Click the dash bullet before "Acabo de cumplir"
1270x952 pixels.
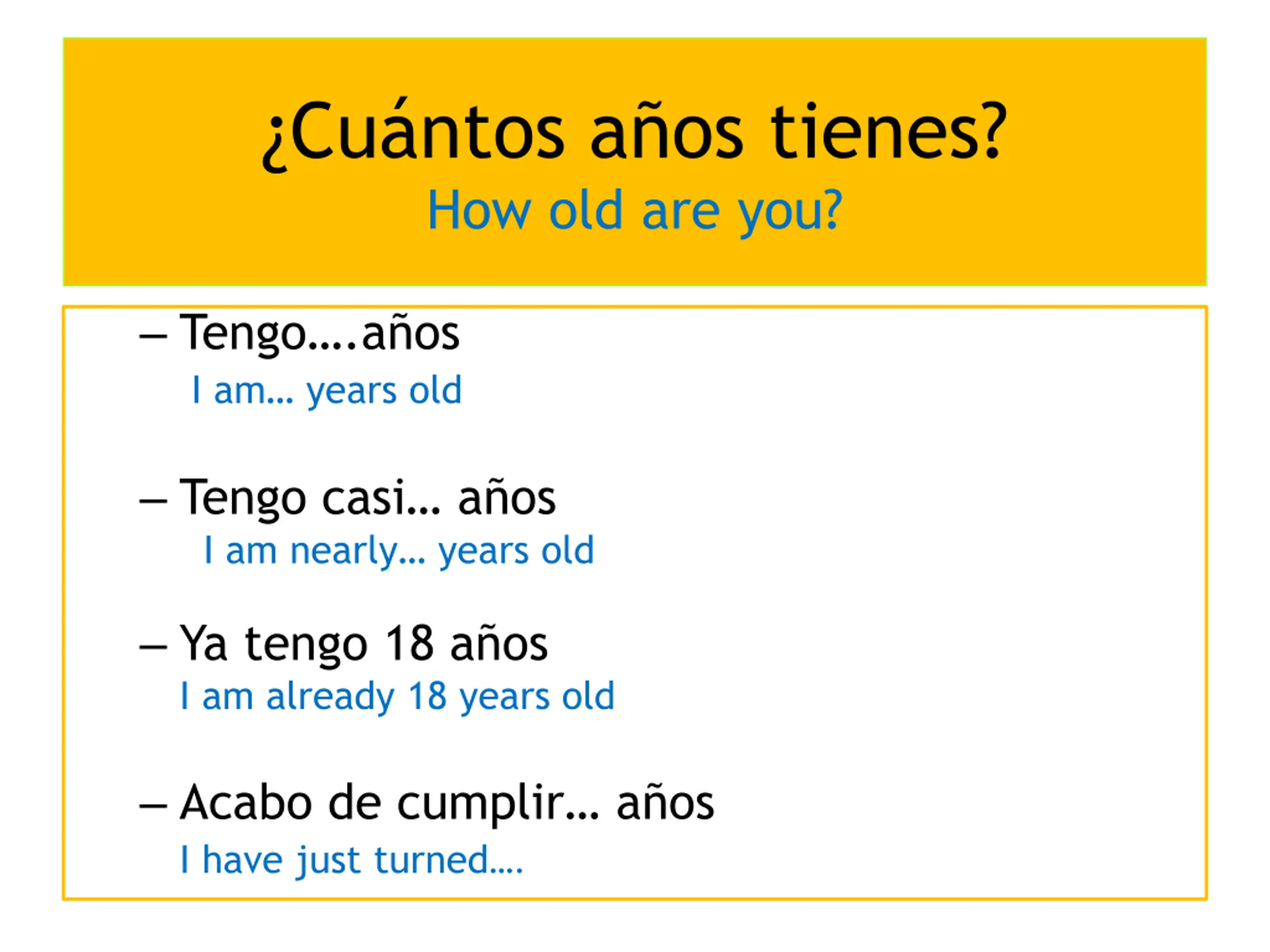pyautogui.click(x=153, y=806)
